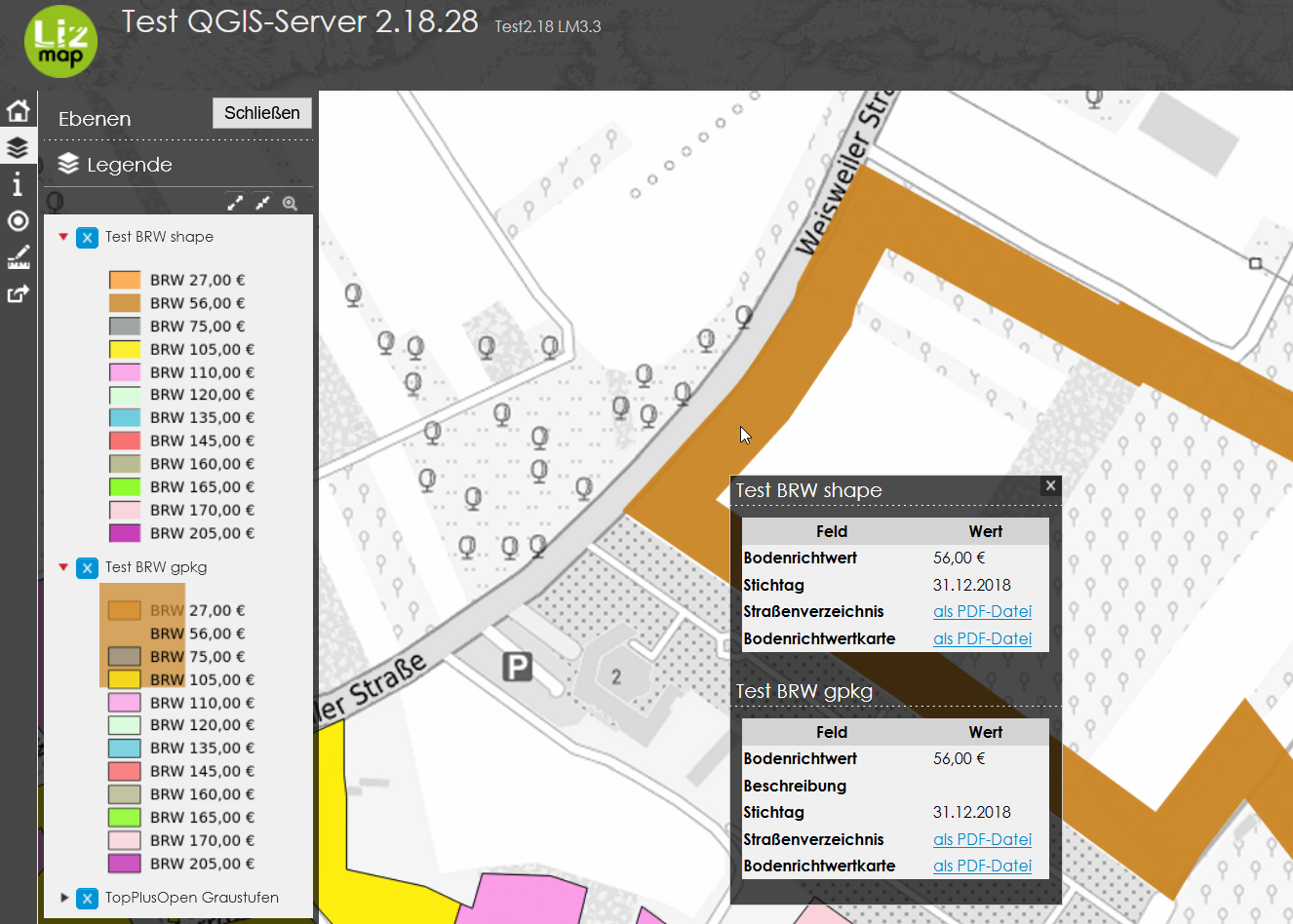Screen dimensions: 1293x924
Task: Close the feature info popup with its X
Action: 1050,485
